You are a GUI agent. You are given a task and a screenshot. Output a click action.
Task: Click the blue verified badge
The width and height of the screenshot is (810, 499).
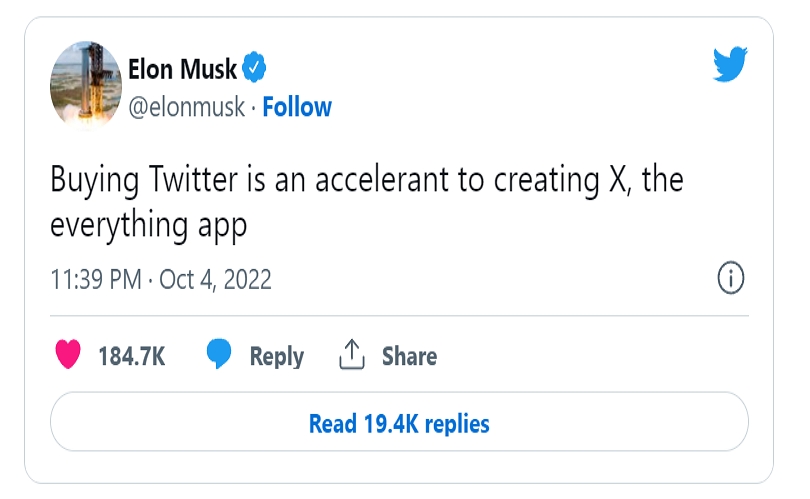point(255,69)
